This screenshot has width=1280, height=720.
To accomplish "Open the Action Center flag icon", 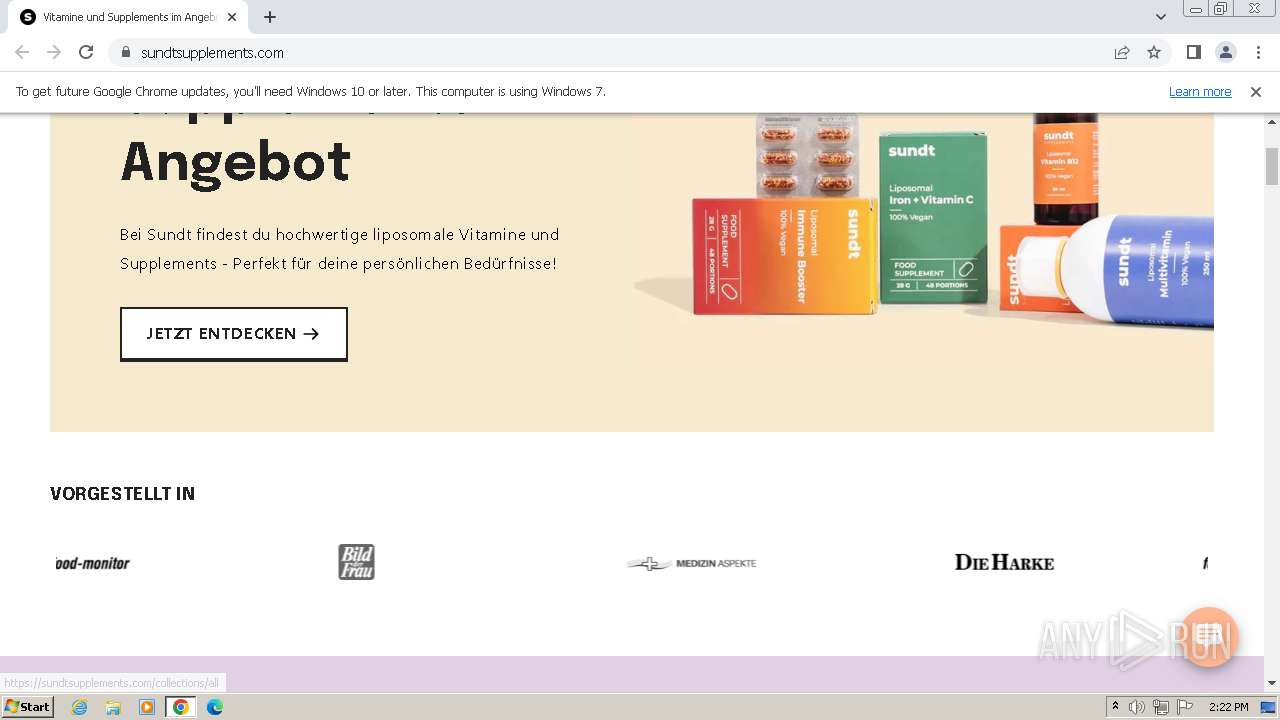I will (1185, 707).
